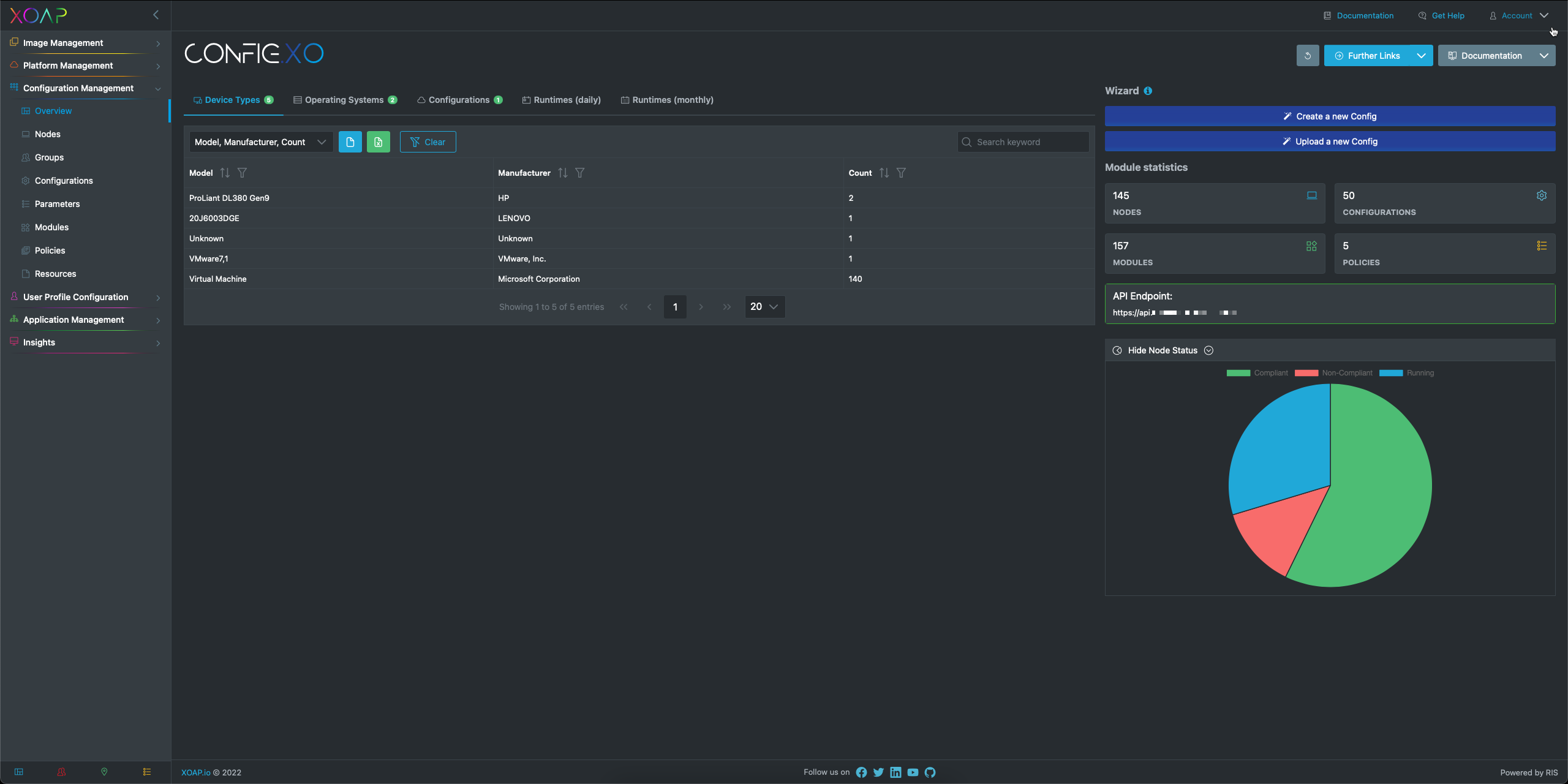1568x784 pixels.
Task: Switch to Configurations tab
Action: click(x=460, y=100)
